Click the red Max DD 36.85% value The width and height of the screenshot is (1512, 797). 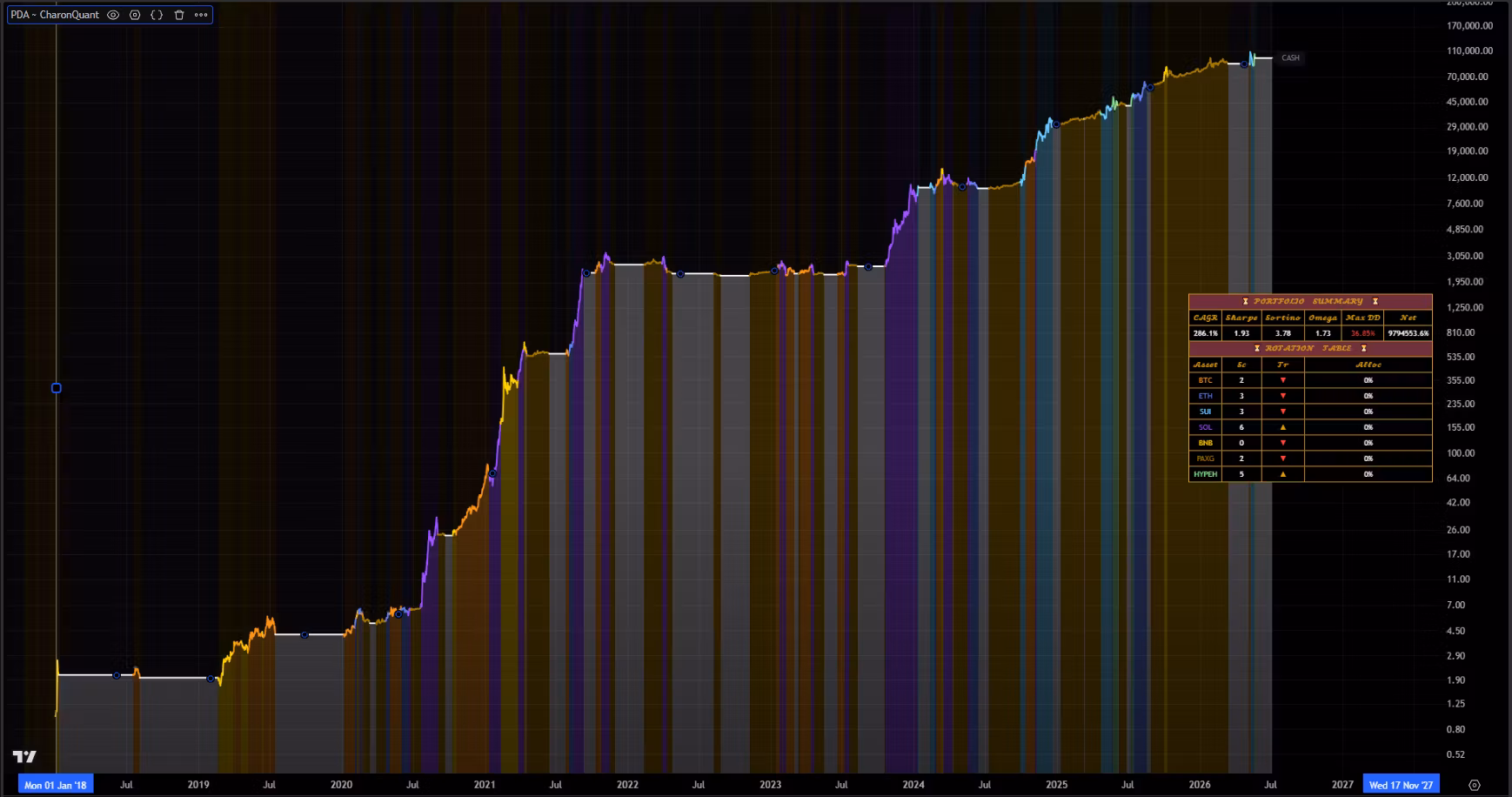point(1362,333)
